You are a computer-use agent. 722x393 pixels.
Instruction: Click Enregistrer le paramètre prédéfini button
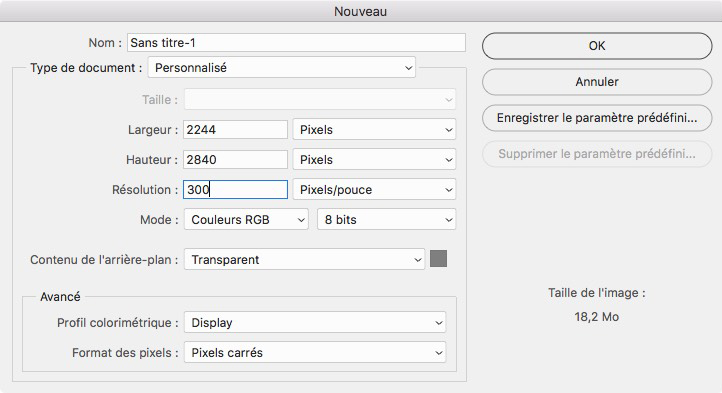click(x=597, y=117)
